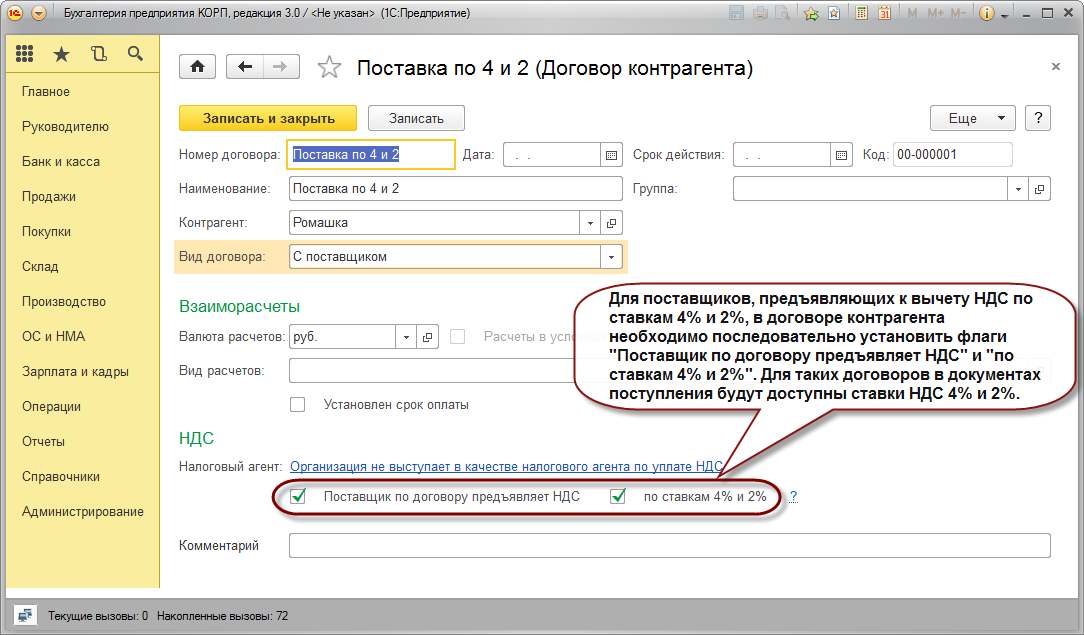
Task: Open Продажи section
Action: click(x=49, y=197)
